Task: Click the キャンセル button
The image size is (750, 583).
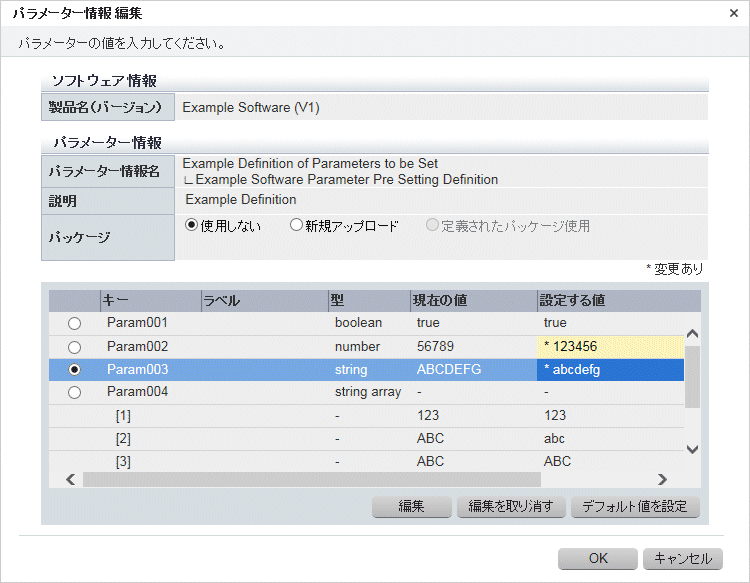Action: 683,558
